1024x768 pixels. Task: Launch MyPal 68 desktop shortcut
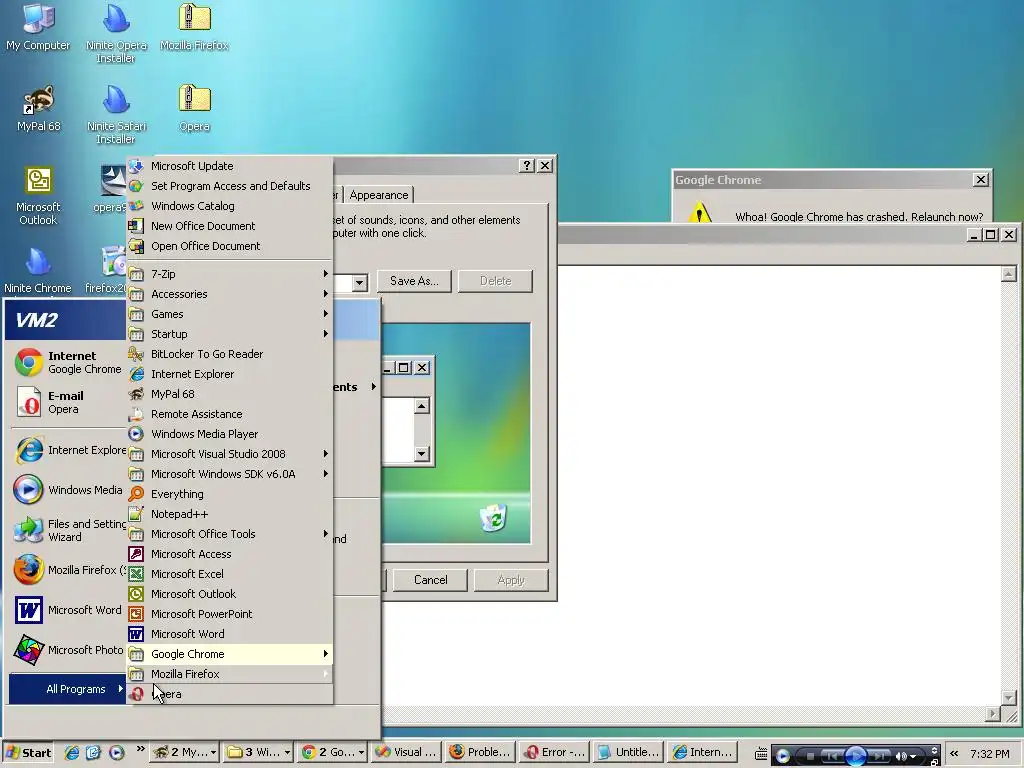(39, 108)
